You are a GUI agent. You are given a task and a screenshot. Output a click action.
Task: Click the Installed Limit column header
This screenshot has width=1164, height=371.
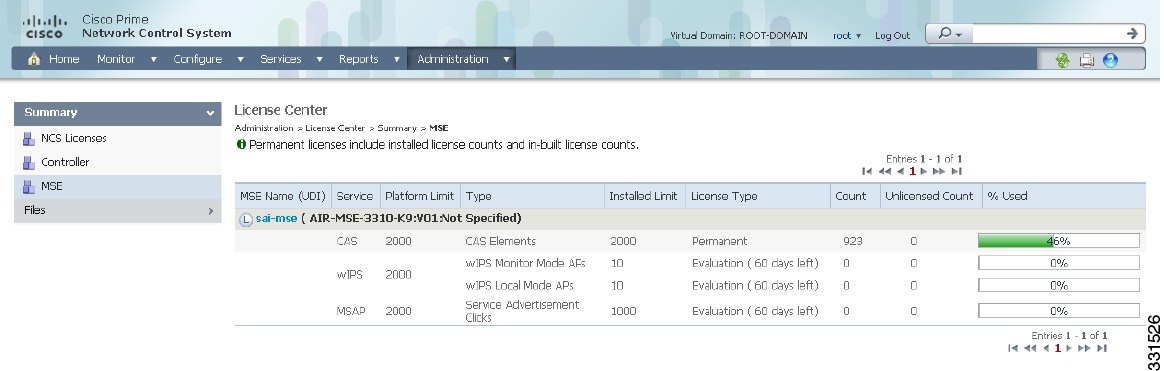643,196
